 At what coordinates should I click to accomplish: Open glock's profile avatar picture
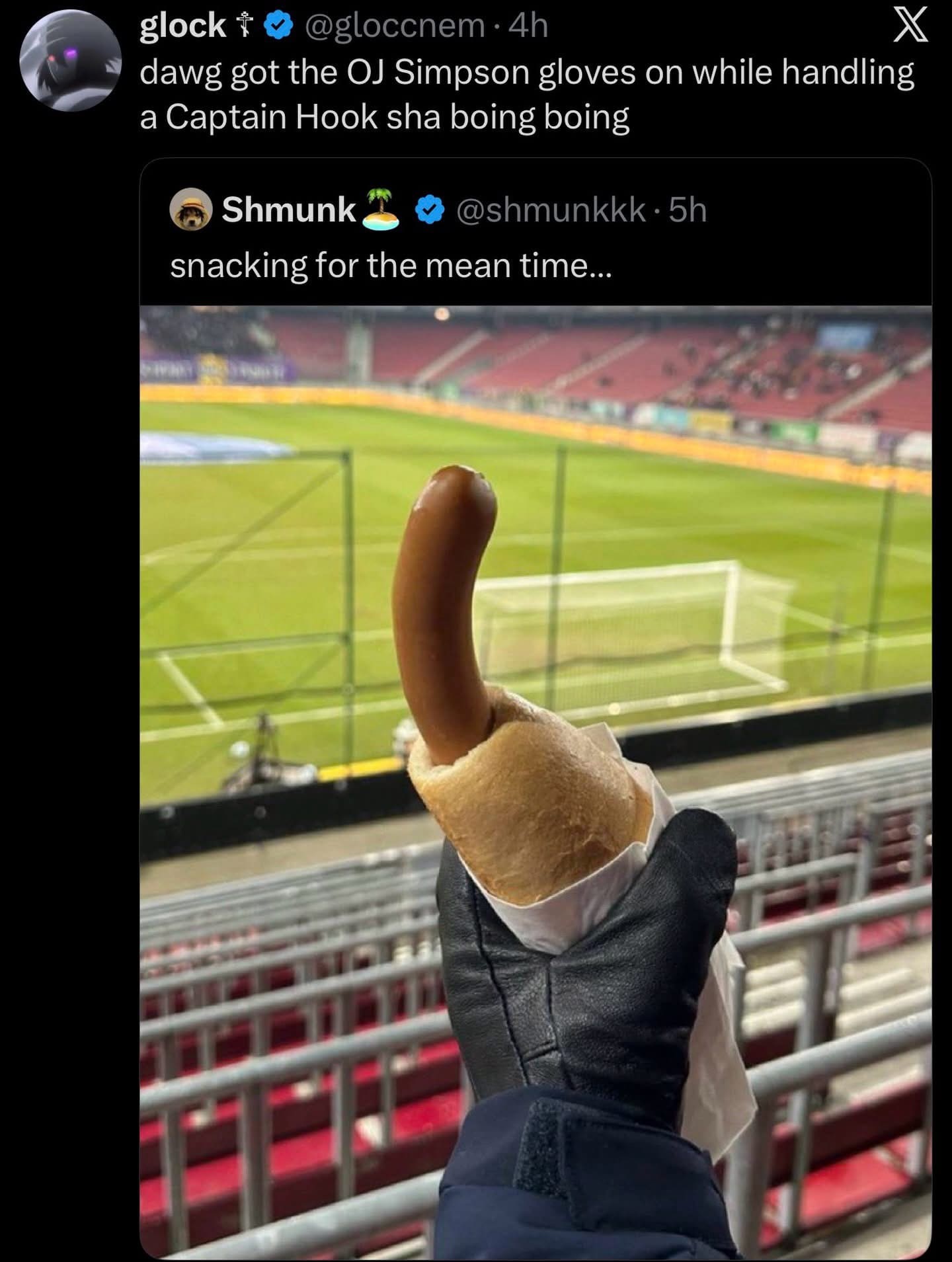click(71, 59)
